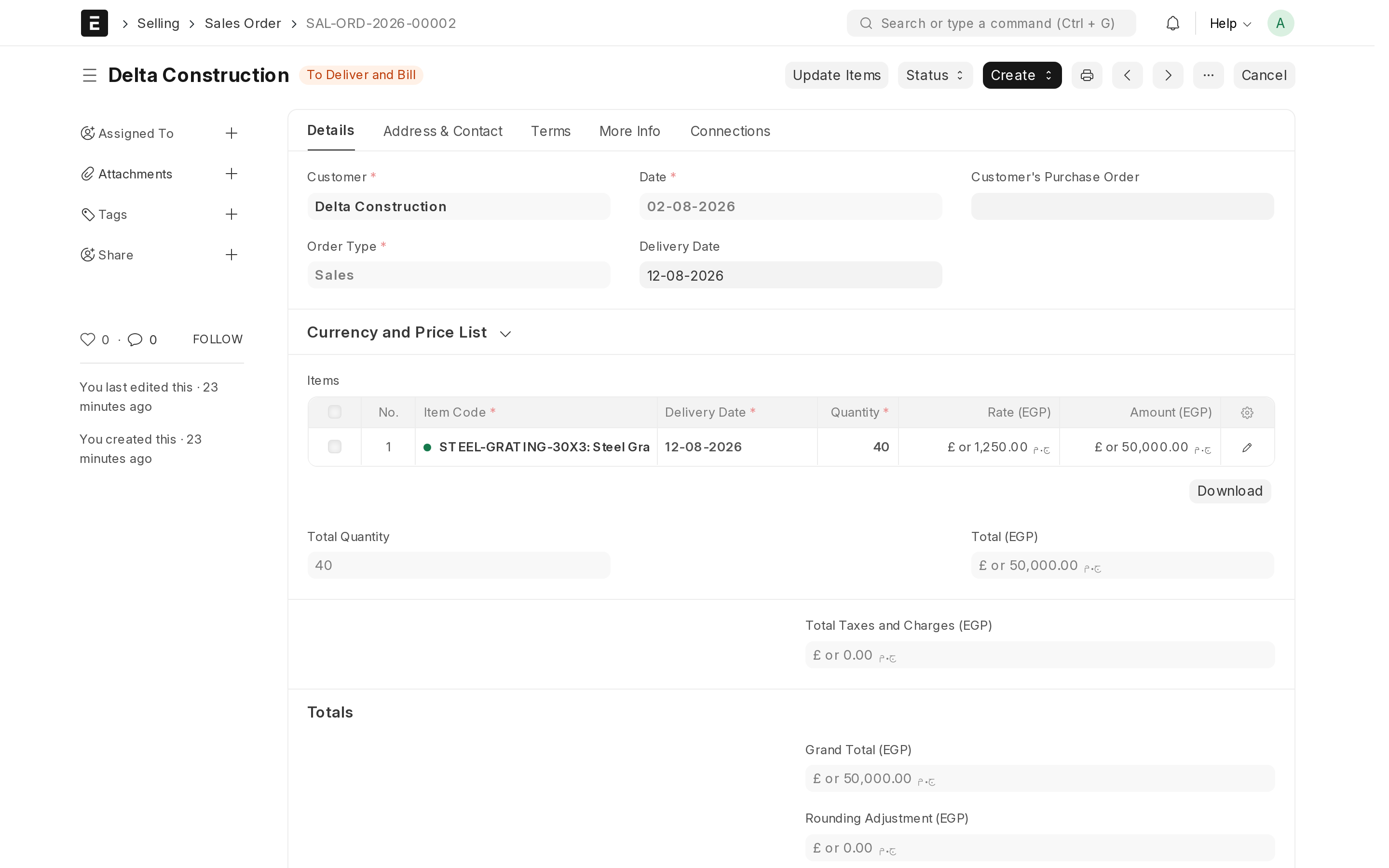Share document with the plus icon
The height and width of the screenshot is (868, 1389).
231,254
